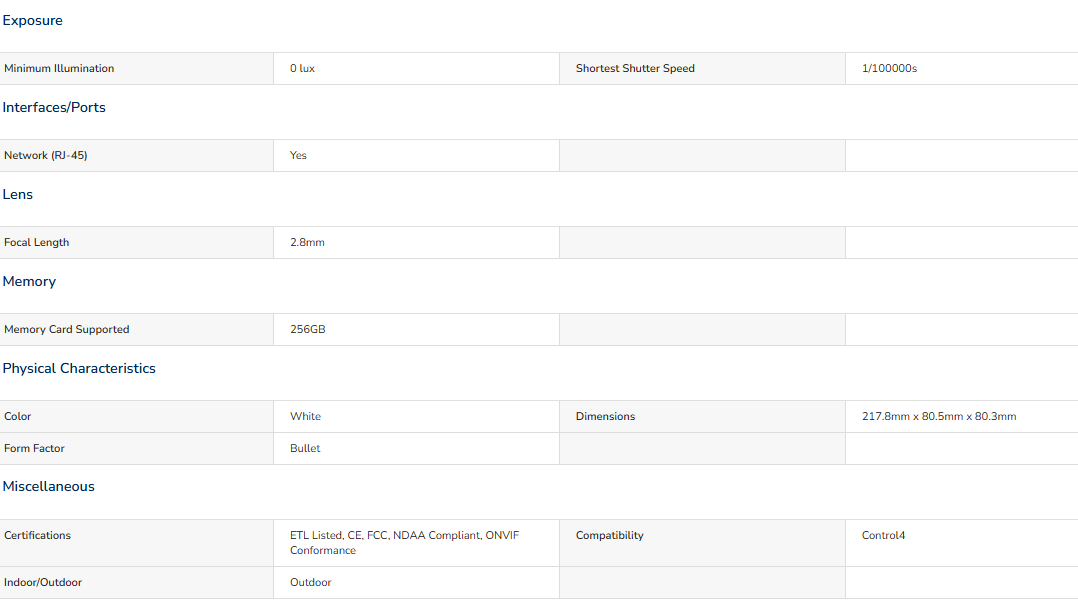1078x607 pixels.
Task: Click the Miscellaneous section heading
Action: [x=48, y=487]
